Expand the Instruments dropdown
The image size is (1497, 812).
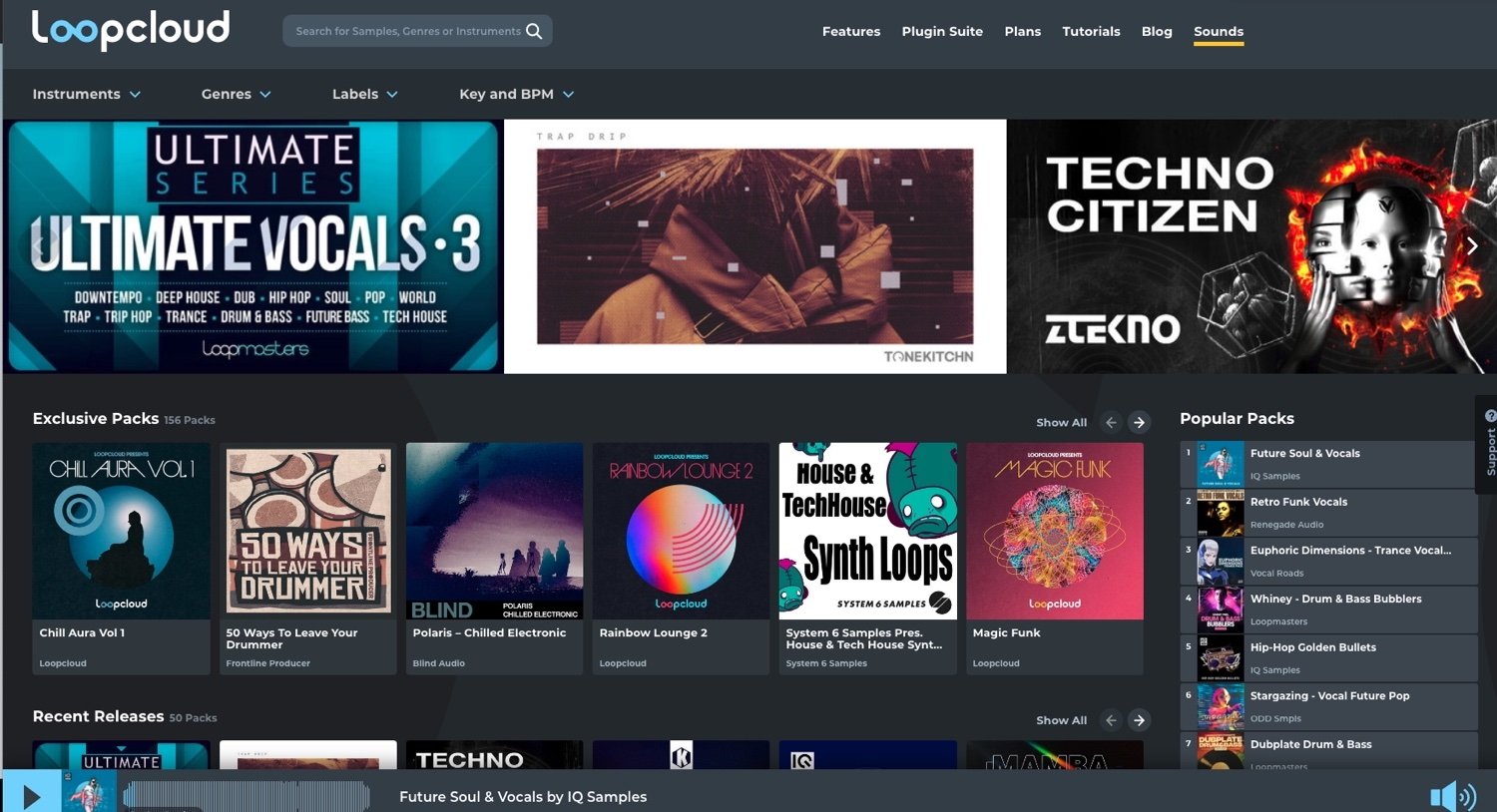(x=86, y=94)
